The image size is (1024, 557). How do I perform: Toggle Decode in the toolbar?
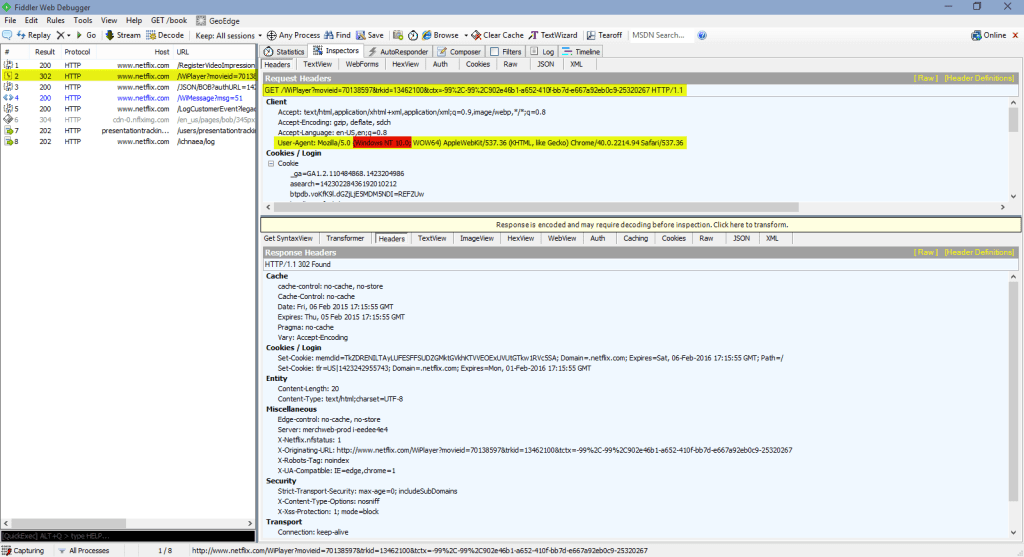165,35
